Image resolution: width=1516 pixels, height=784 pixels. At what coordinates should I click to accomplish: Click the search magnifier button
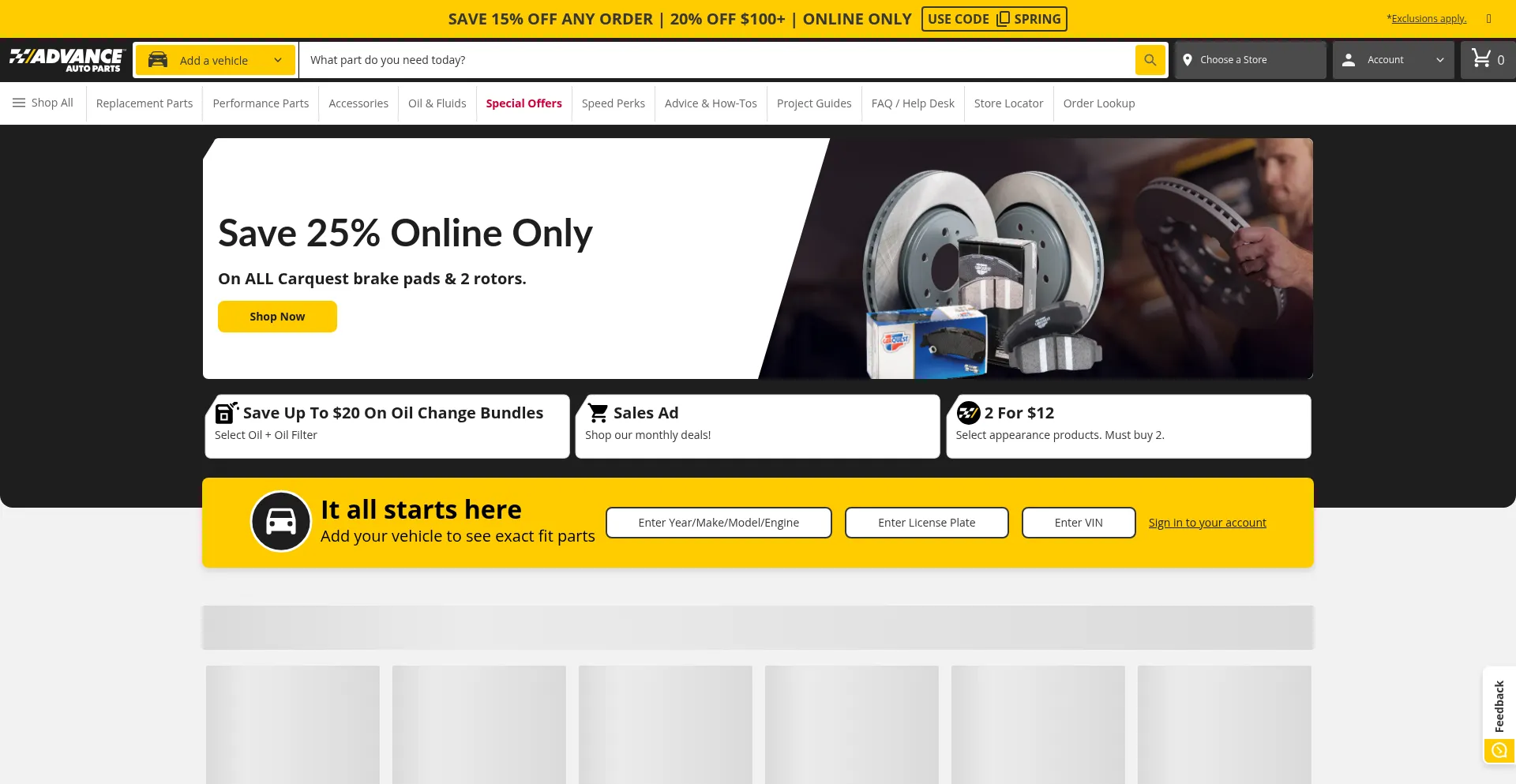(1150, 60)
